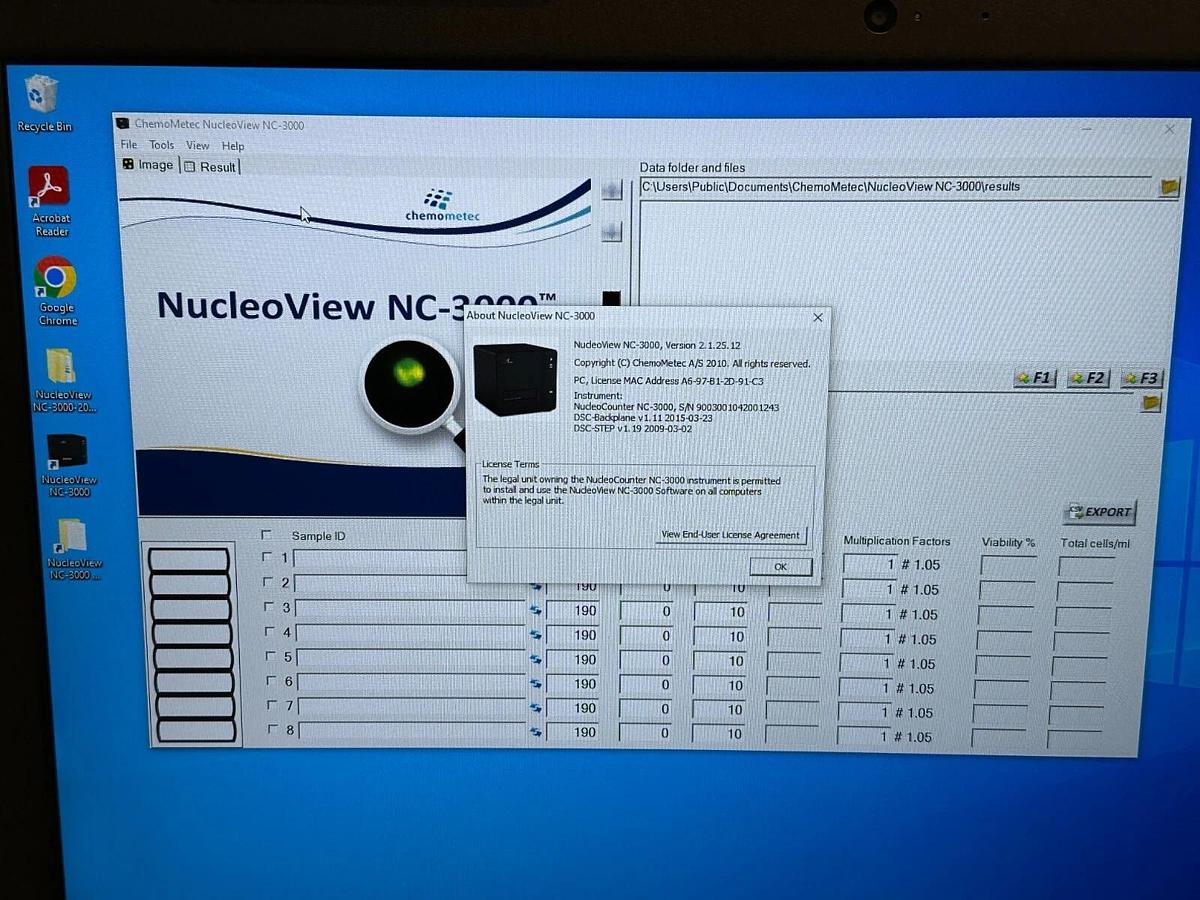This screenshot has width=1200, height=900.
Task: Click the Viability % field in row 2
Action: [1006, 591]
